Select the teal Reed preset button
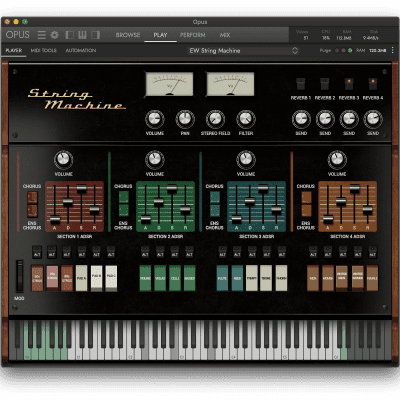The image size is (400, 400). coord(237,278)
